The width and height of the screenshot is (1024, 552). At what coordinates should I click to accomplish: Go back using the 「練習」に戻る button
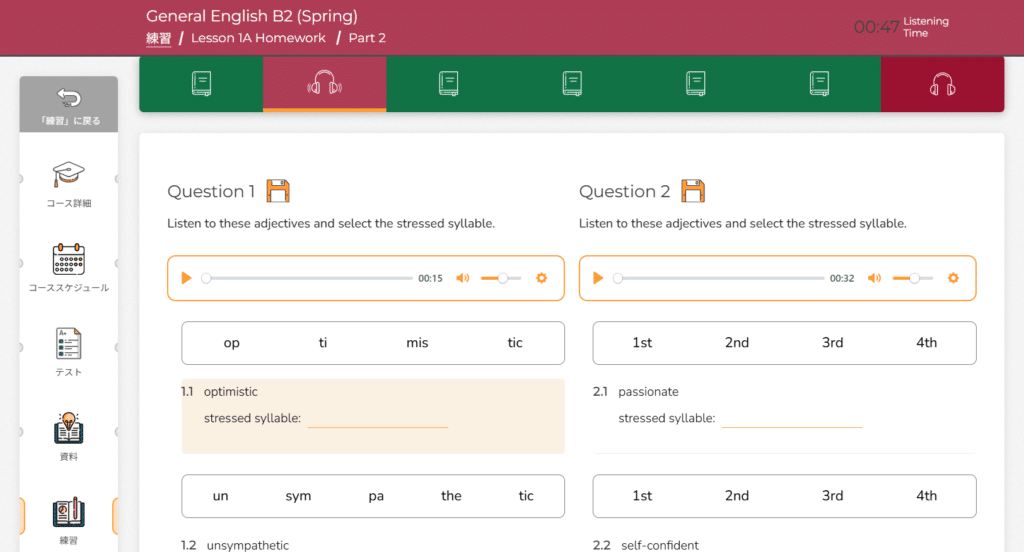tap(68, 105)
